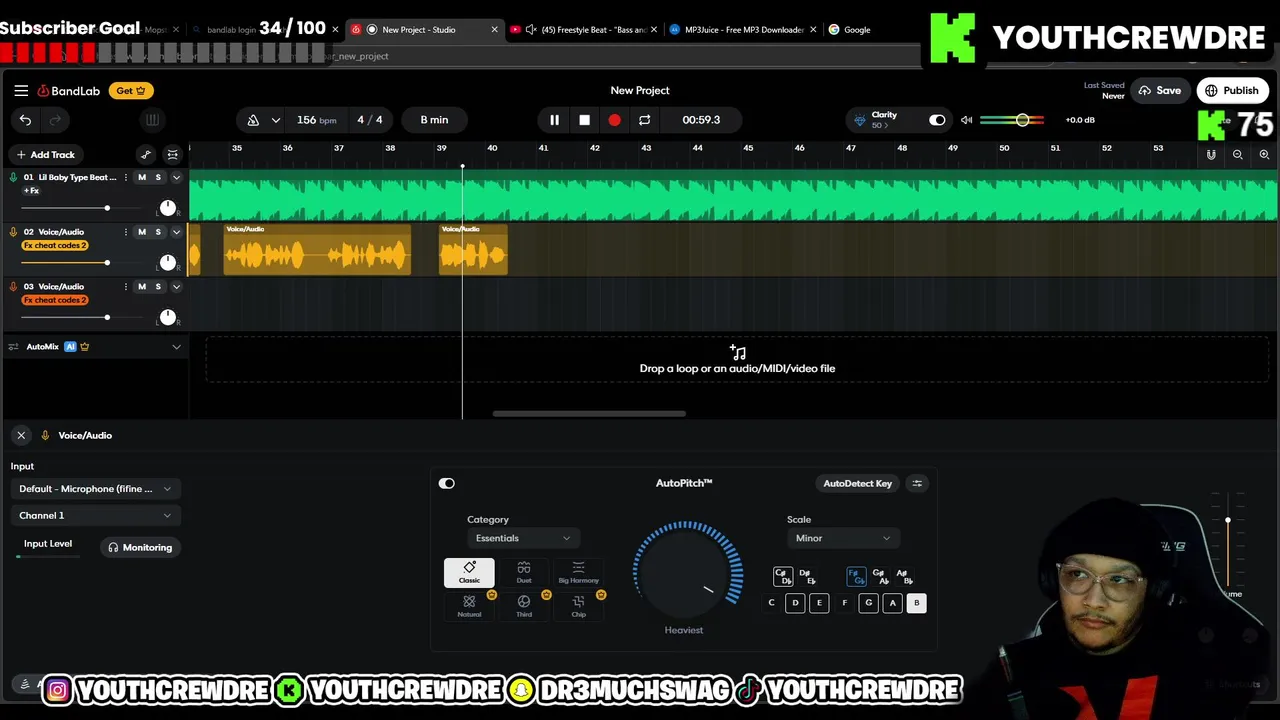Solo track 03 Voice/Audio
Viewport: 1280px width, 720px height.
pos(157,287)
